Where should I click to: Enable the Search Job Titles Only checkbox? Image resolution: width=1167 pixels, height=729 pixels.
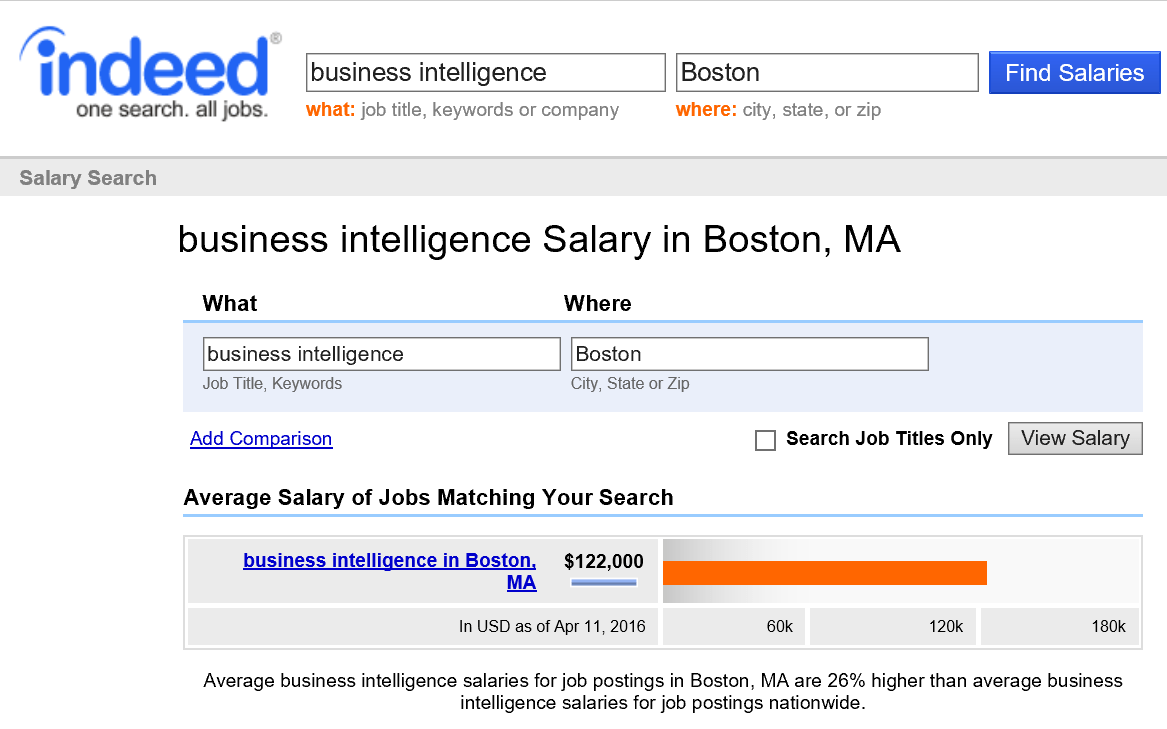[x=765, y=440]
